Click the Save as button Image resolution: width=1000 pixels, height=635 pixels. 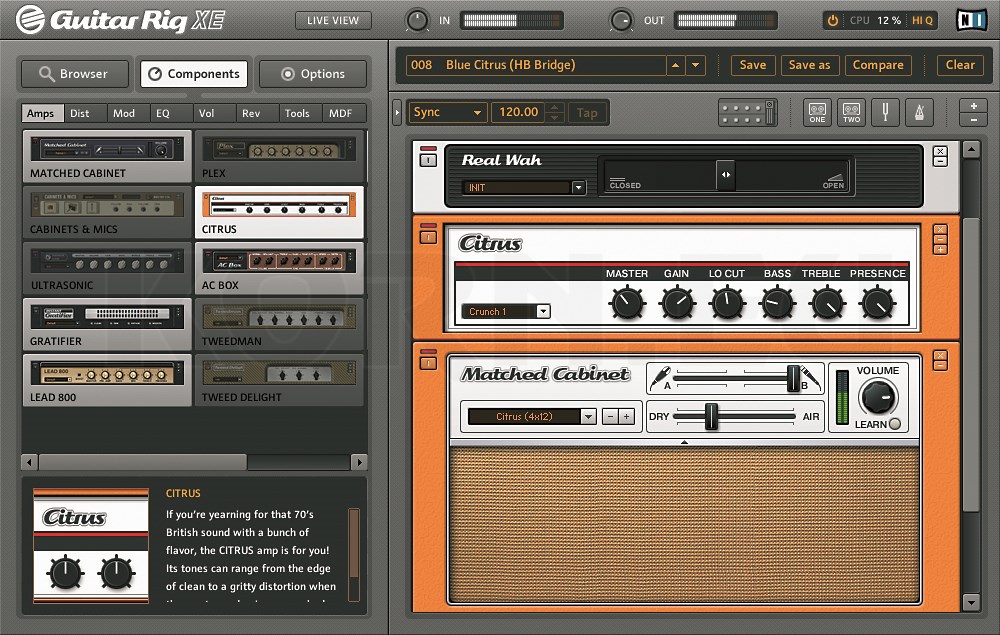810,64
